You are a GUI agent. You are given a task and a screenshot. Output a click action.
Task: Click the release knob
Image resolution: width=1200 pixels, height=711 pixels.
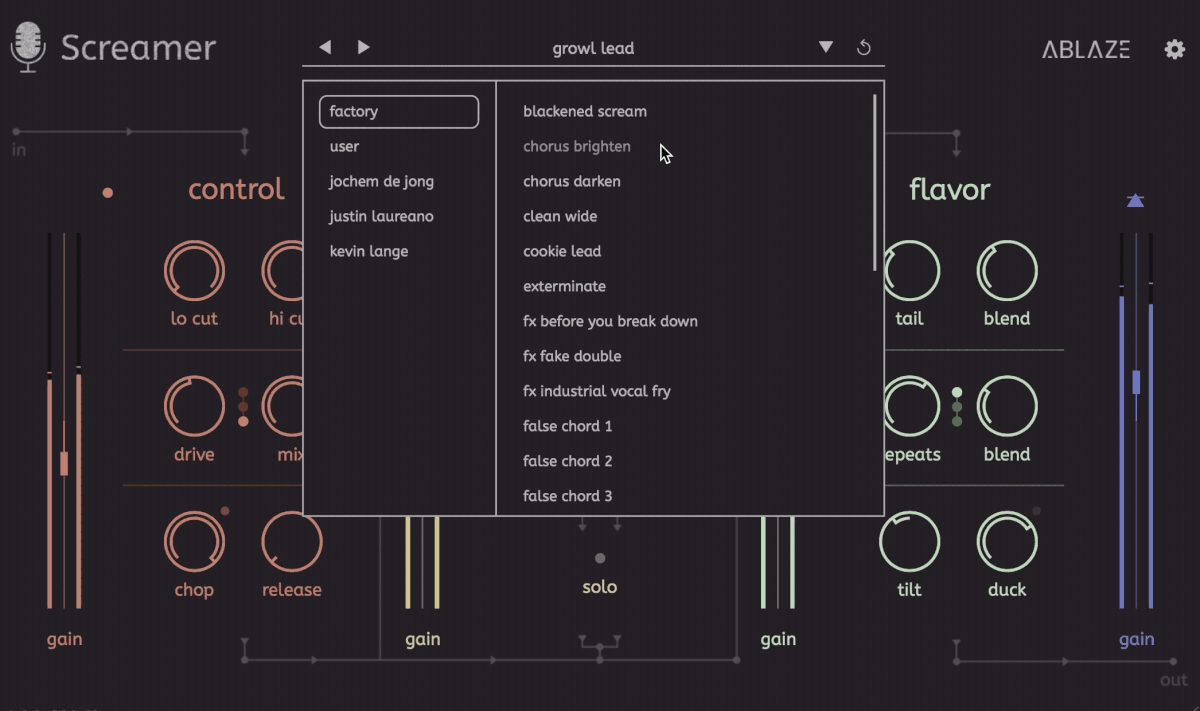292,542
